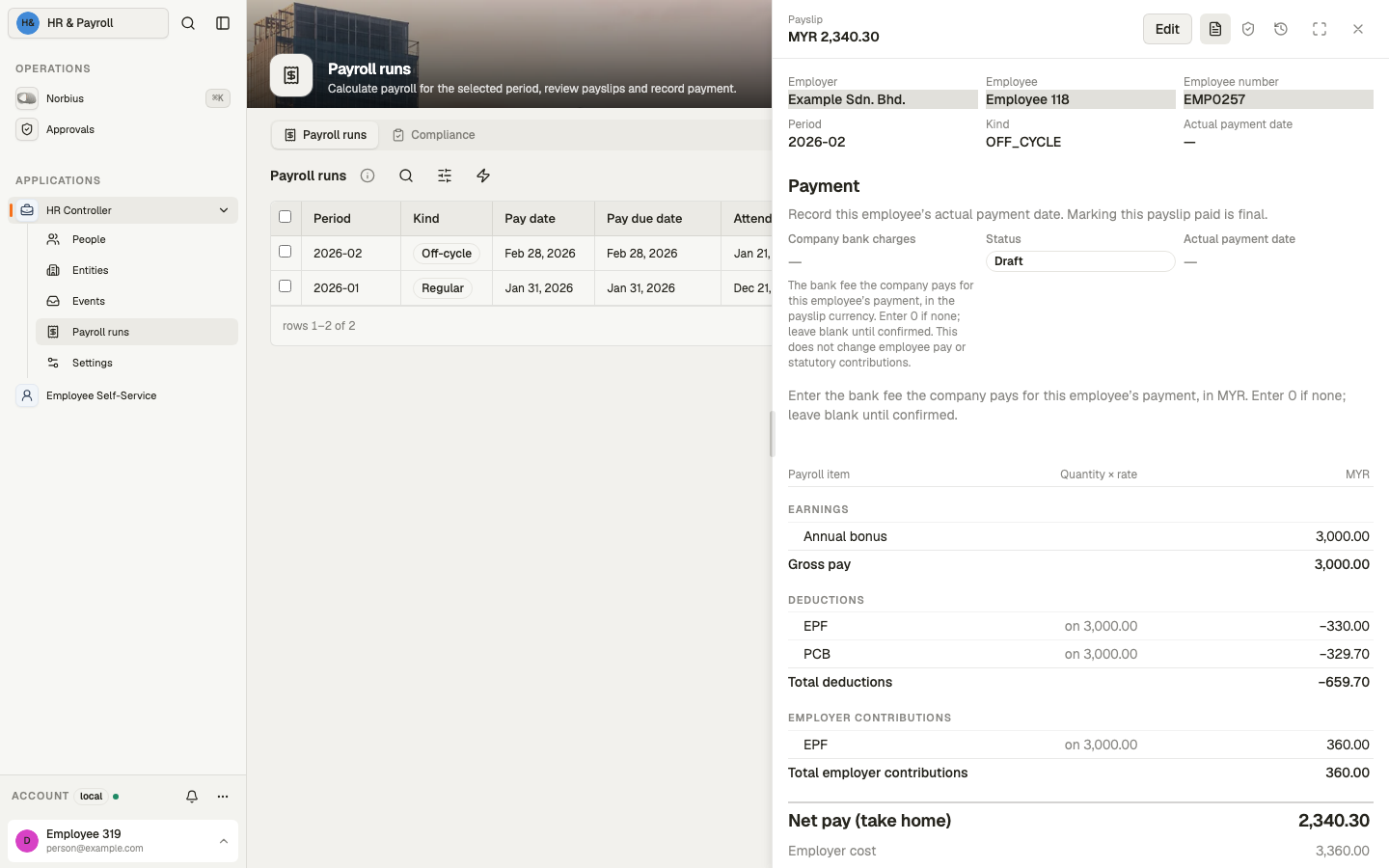
Task: Open the Account more options ellipsis
Action: pyautogui.click(x=223, y=797)
